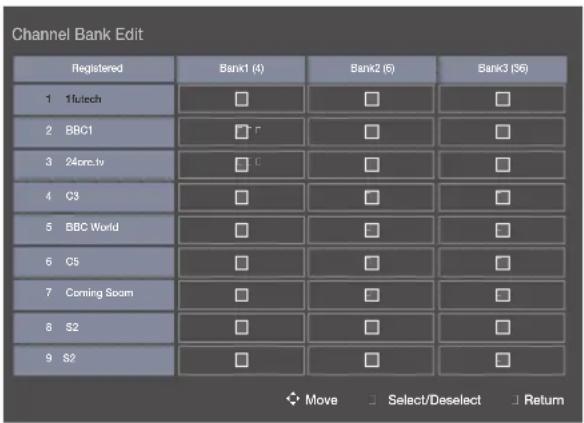Image resolution: width=584 pixels, height=423 pixels.
Task: Select Bank2 checkbox in the 24pre.tv row
Action: coord(372,165)
